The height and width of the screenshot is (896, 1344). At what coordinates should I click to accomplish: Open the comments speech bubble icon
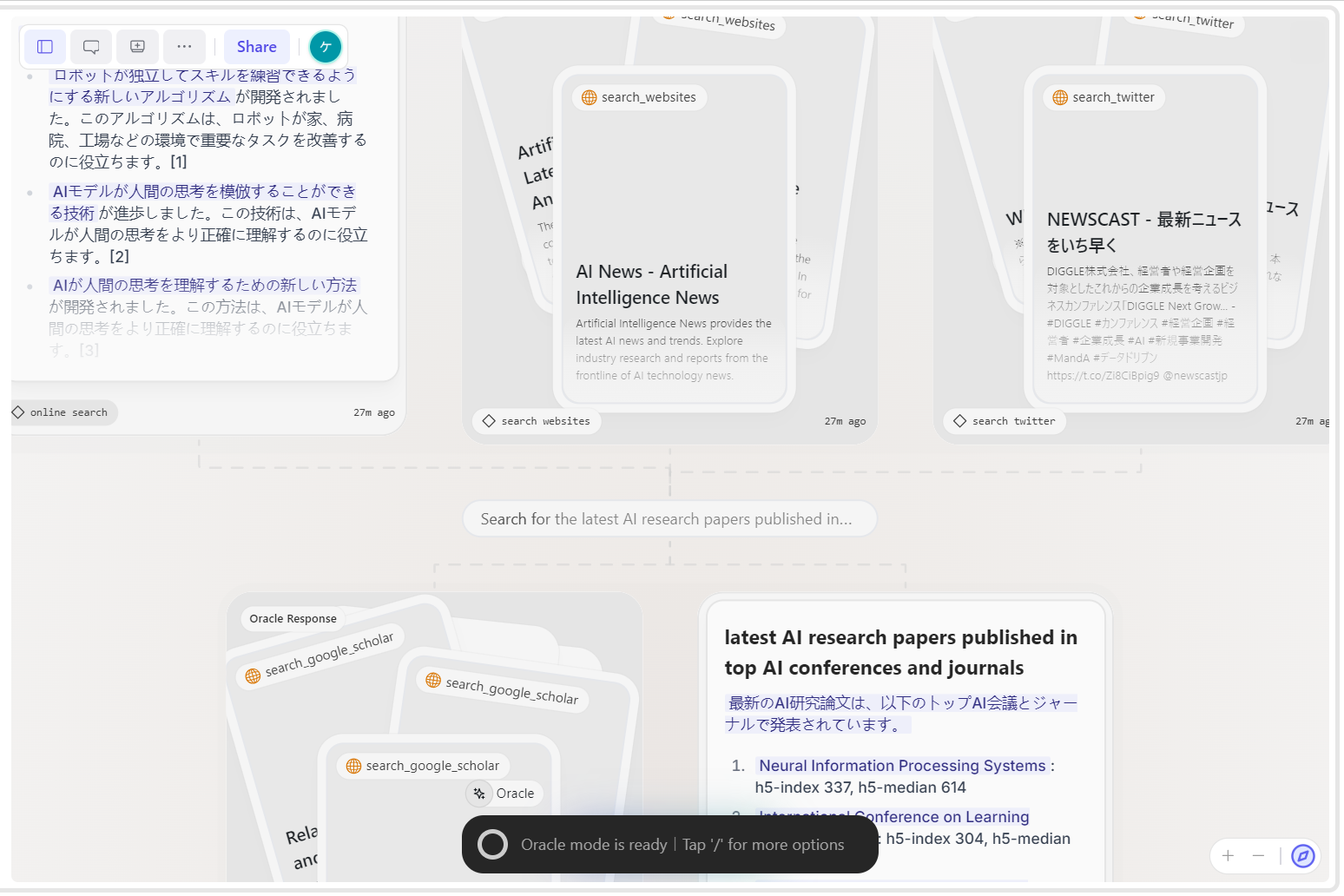(x=91, y=47)
